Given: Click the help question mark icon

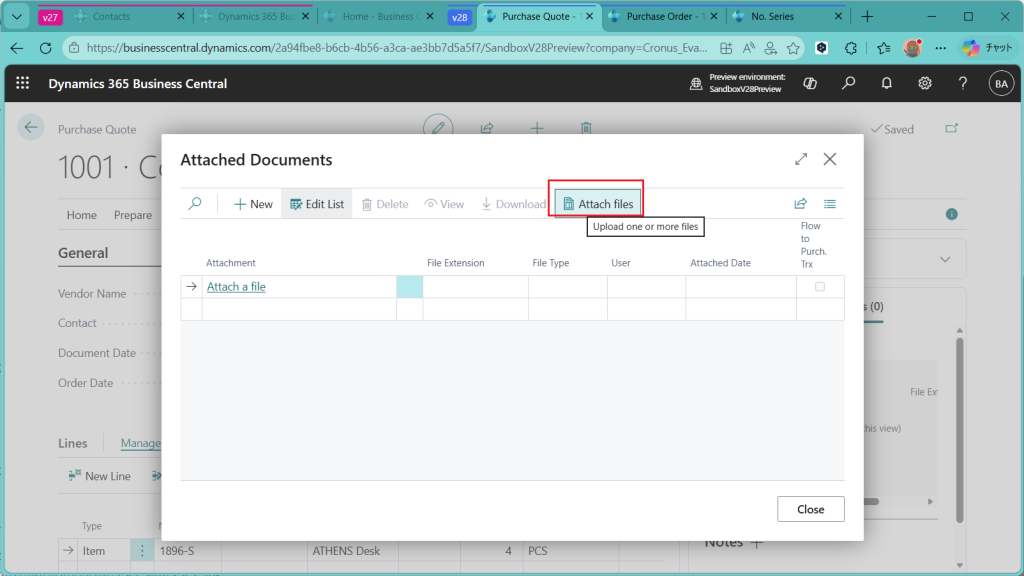Looking at the screenshot, I should (962, 84).
